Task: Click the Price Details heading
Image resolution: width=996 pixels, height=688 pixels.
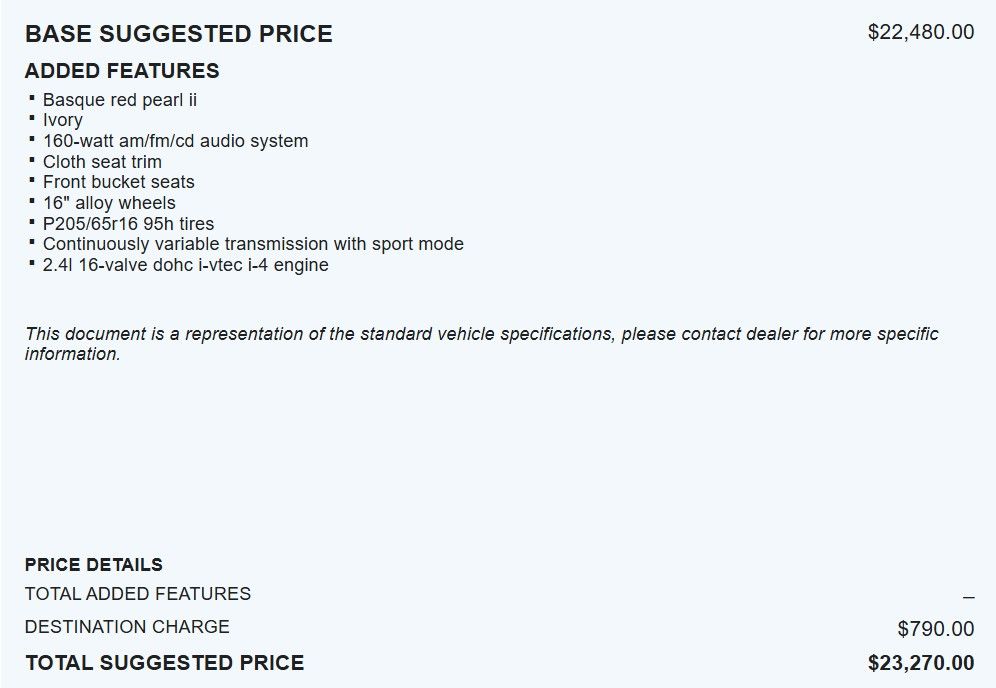Action: tap(93, 565)
